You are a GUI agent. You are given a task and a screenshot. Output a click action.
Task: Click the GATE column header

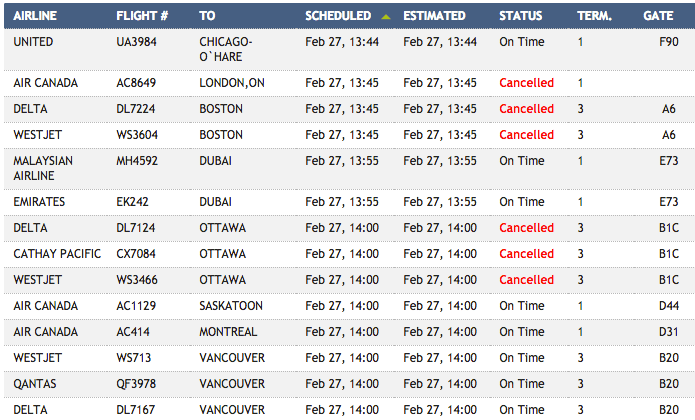[658, 16]
